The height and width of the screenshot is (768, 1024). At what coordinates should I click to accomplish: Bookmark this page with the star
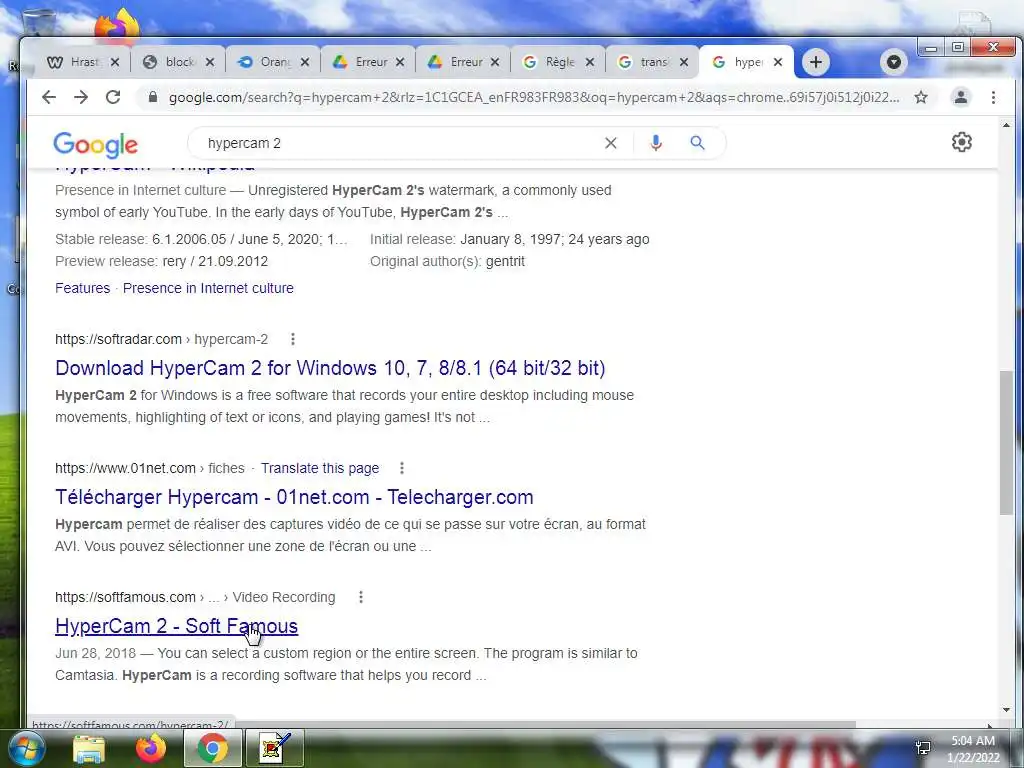[921, 97]
